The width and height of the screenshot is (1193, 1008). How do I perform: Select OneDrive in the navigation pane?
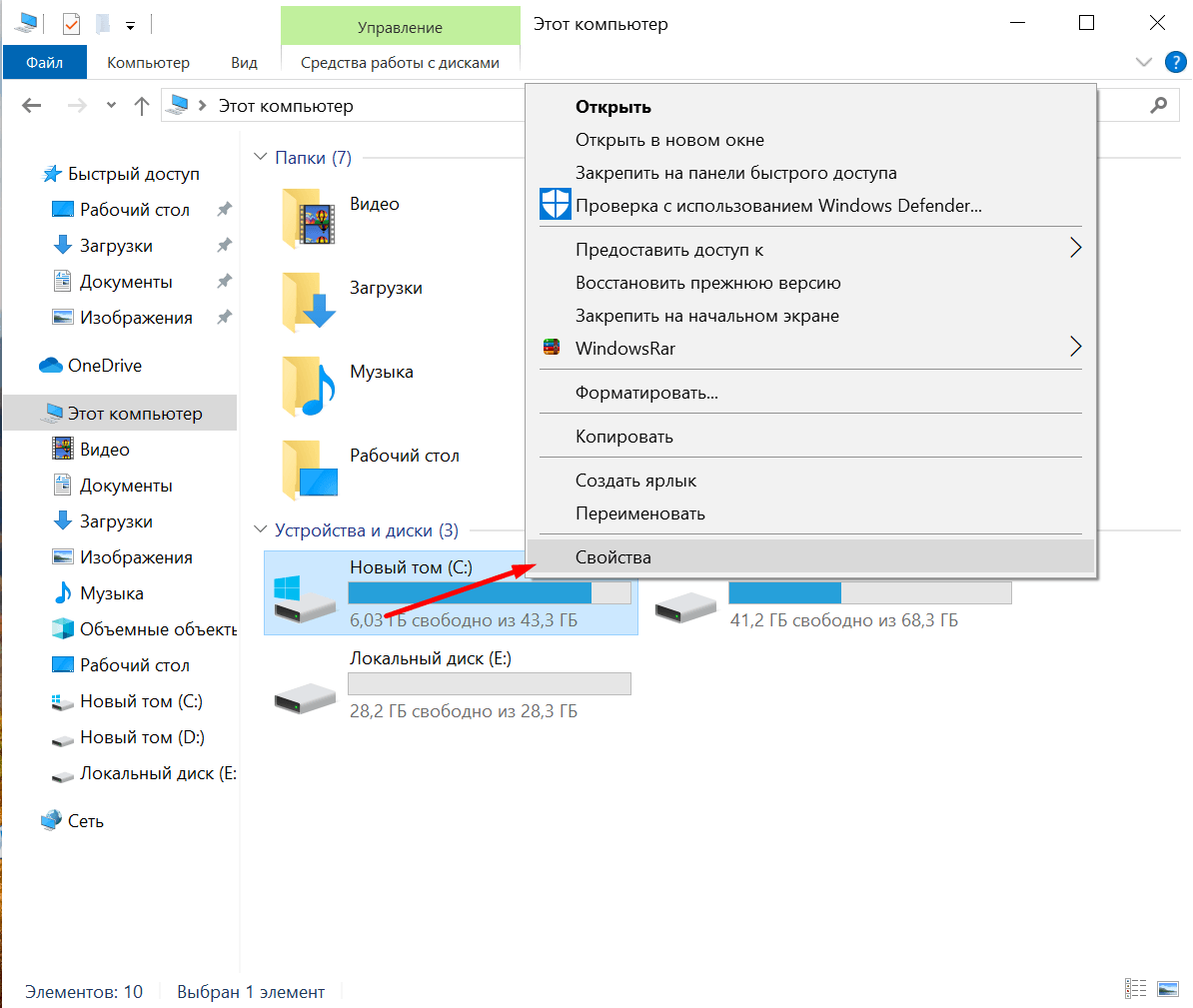point(105,366)
